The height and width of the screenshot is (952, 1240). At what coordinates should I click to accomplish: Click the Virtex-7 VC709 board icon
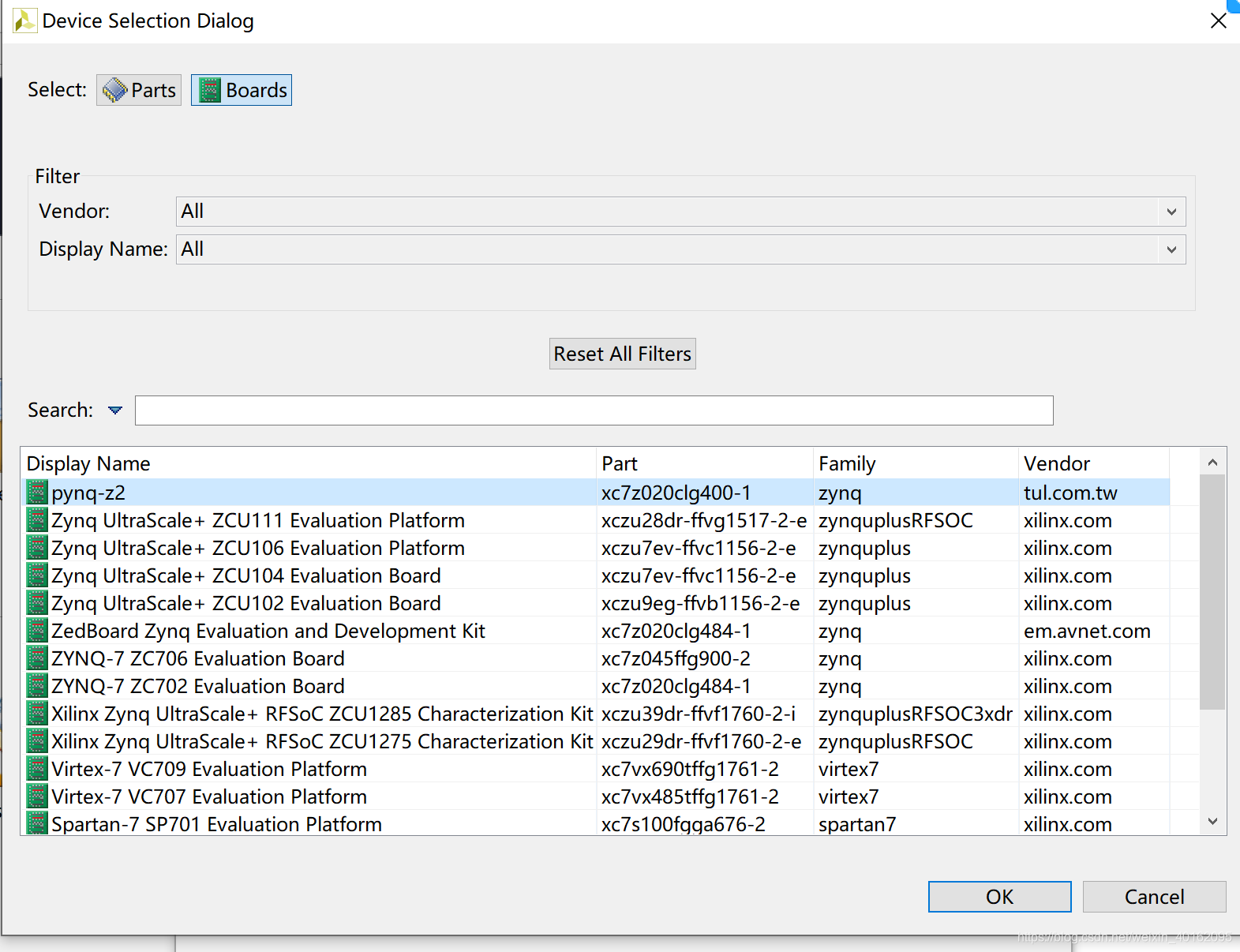point(37,769)
